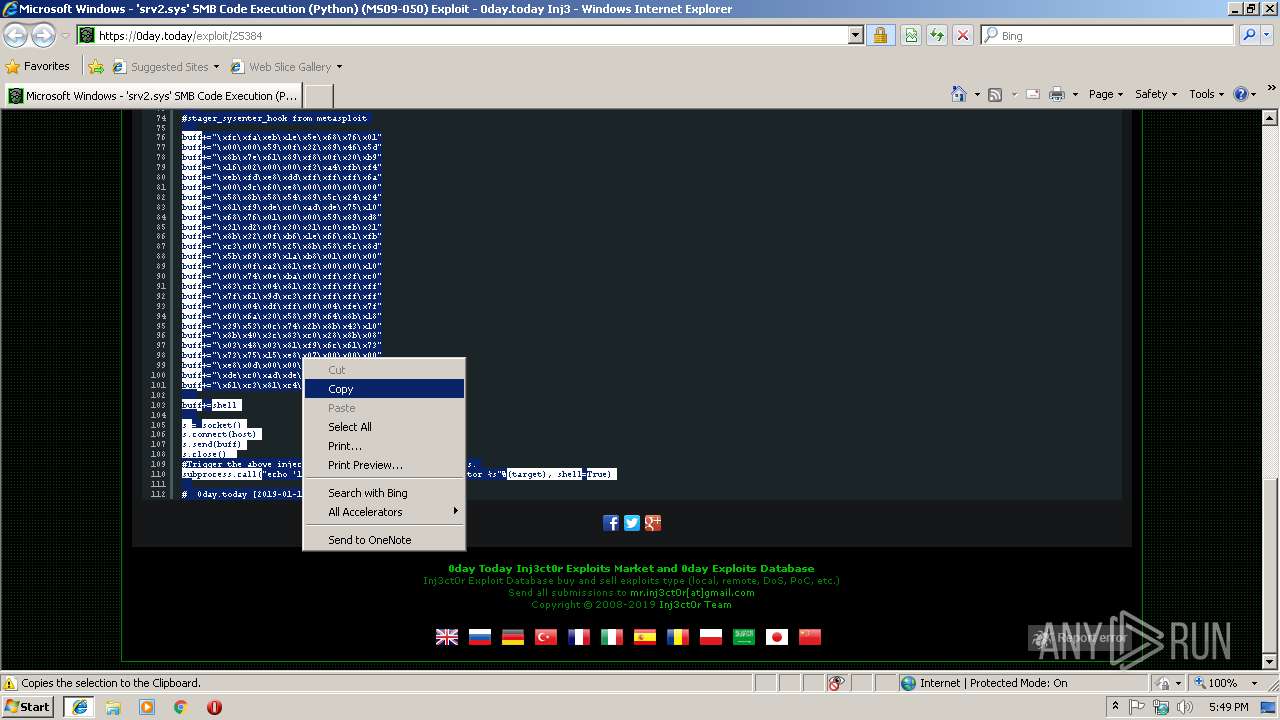
Task: Click the Back navigation arrow
Action: point(16,35)
